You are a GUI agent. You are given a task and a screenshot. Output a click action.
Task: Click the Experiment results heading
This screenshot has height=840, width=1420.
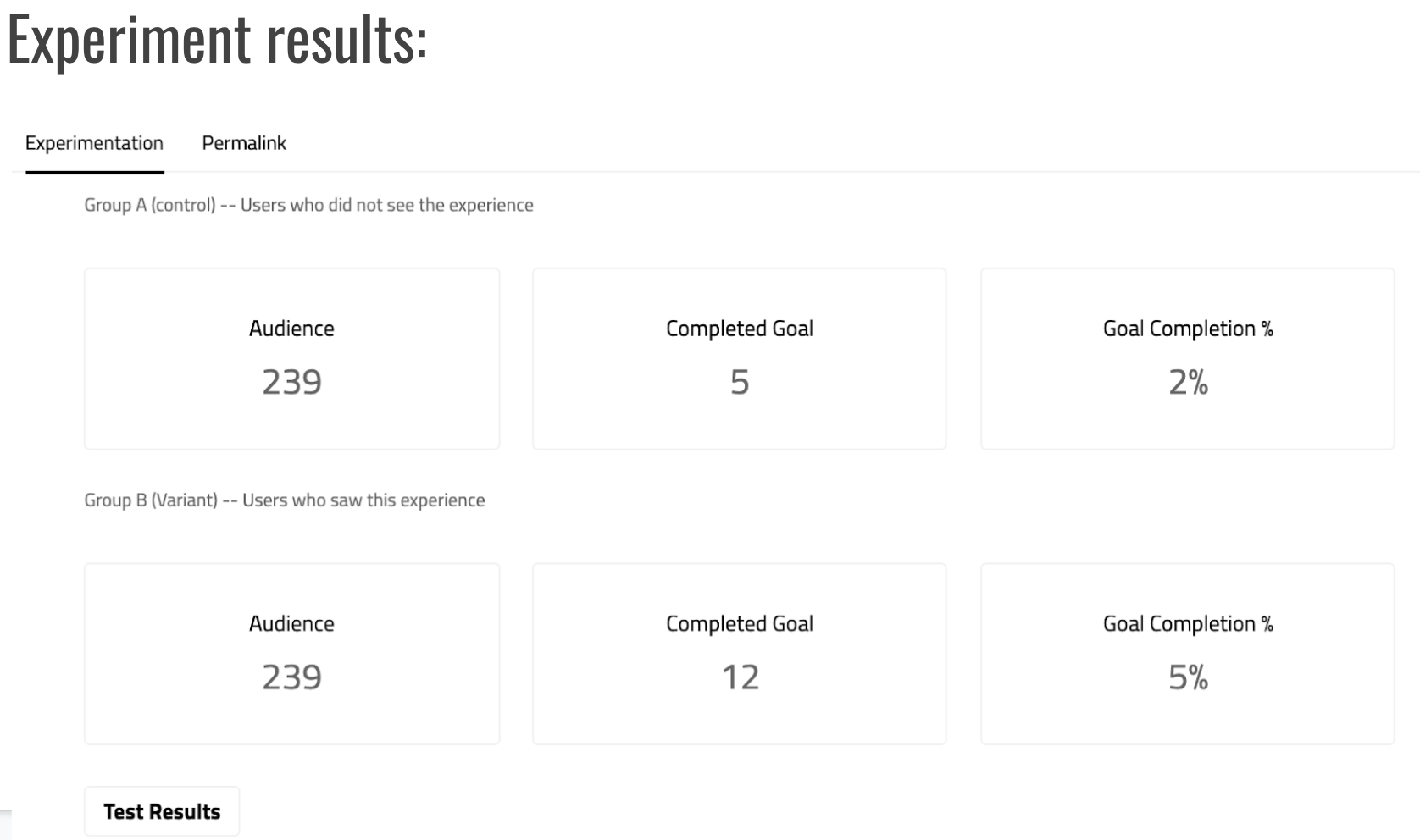click(218, 39)
